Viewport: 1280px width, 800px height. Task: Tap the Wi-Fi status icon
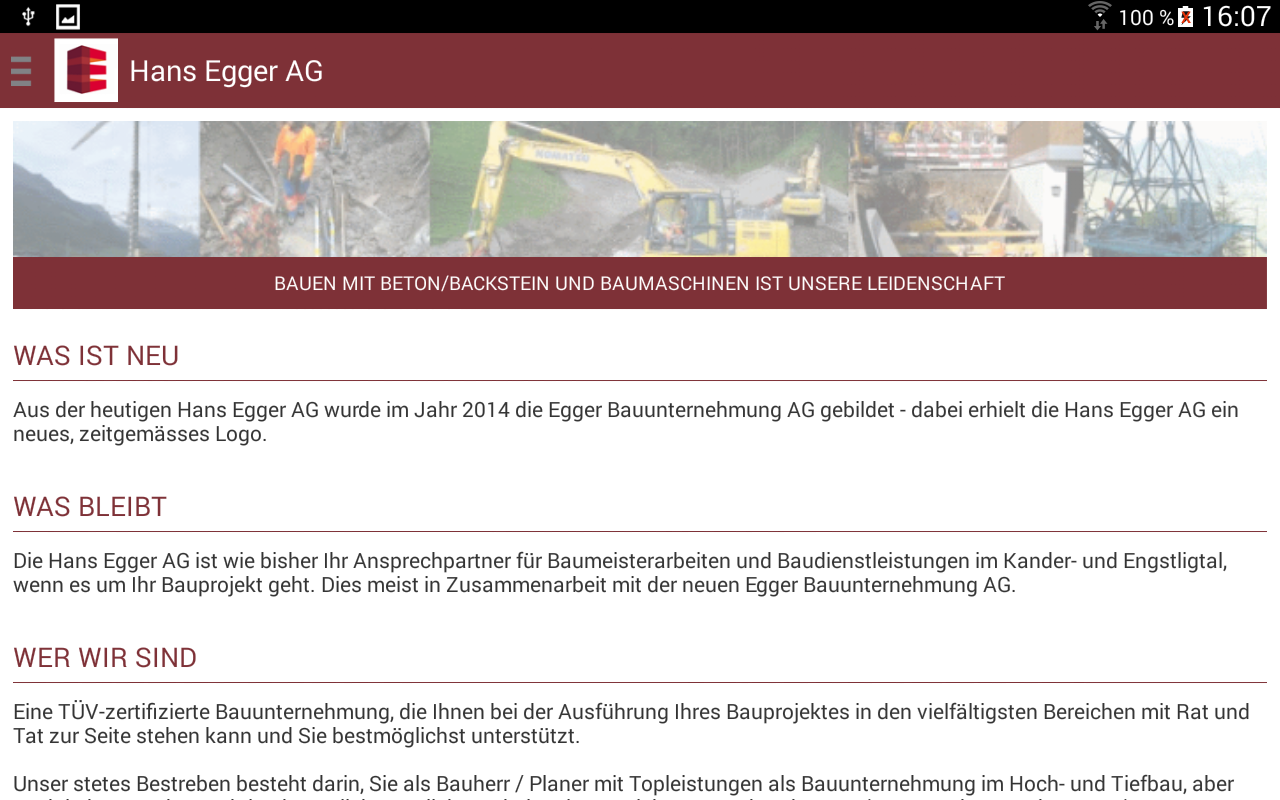[x=1100, y=16]
